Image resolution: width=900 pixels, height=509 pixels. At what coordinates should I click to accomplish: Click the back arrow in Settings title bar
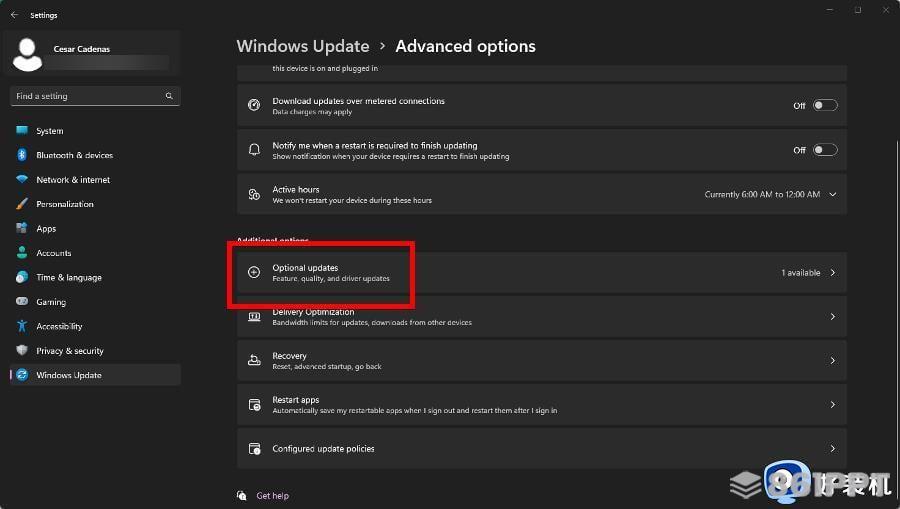[x=14, y=15]
